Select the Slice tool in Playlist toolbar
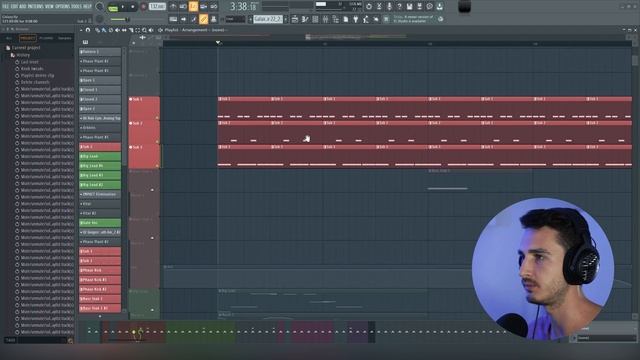640x360 pixels. coord(131,30)
